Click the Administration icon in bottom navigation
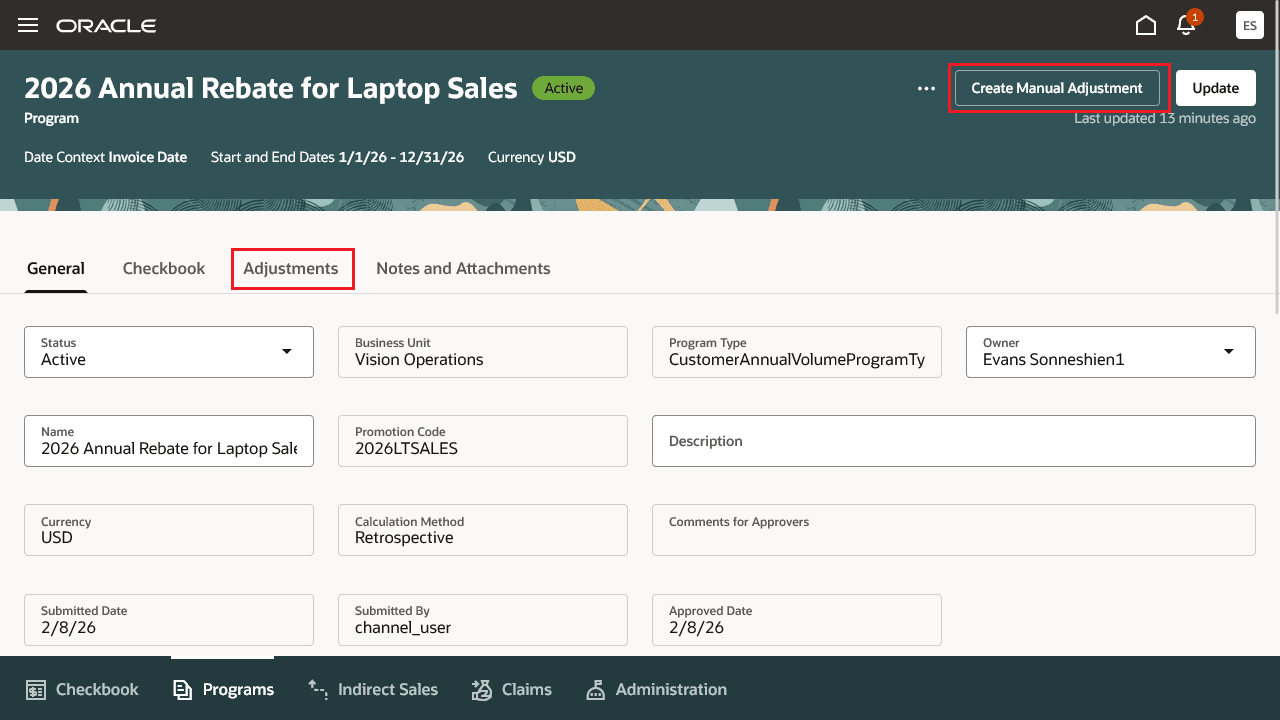 pyautogui.click(x=596, y=689)
